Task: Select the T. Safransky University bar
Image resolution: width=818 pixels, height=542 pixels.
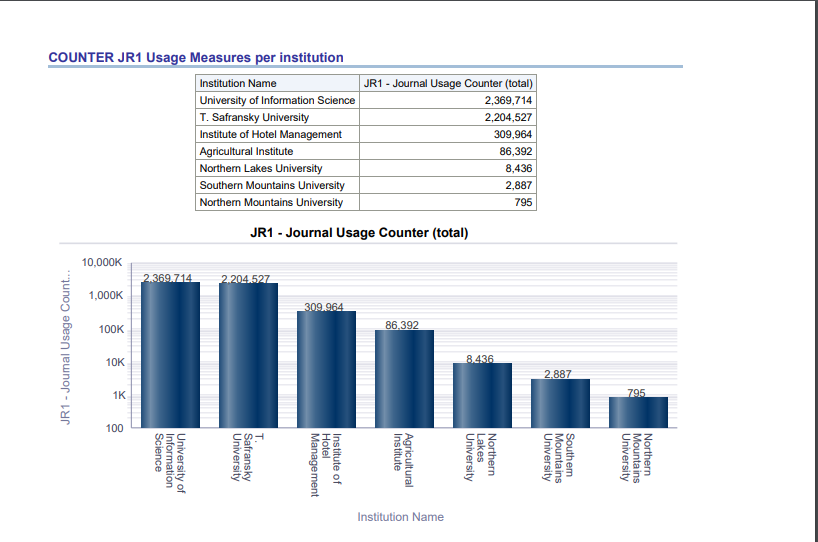Action: pos(248,355)
